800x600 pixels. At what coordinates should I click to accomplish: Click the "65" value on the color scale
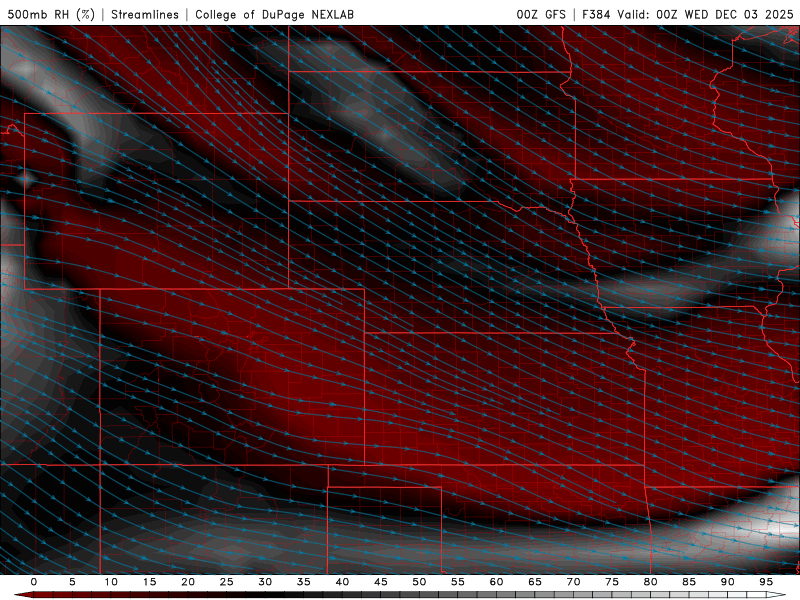(535, 582)
